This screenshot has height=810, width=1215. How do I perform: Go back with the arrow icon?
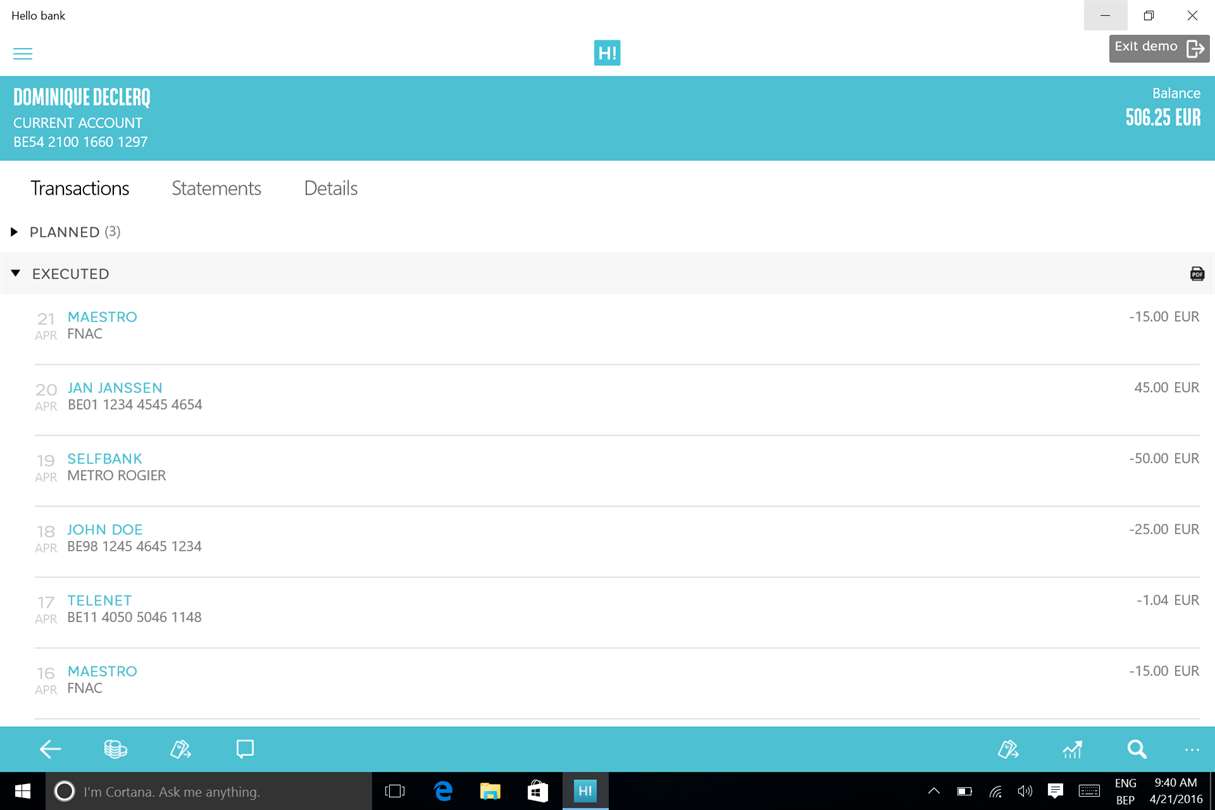(50, 749)
